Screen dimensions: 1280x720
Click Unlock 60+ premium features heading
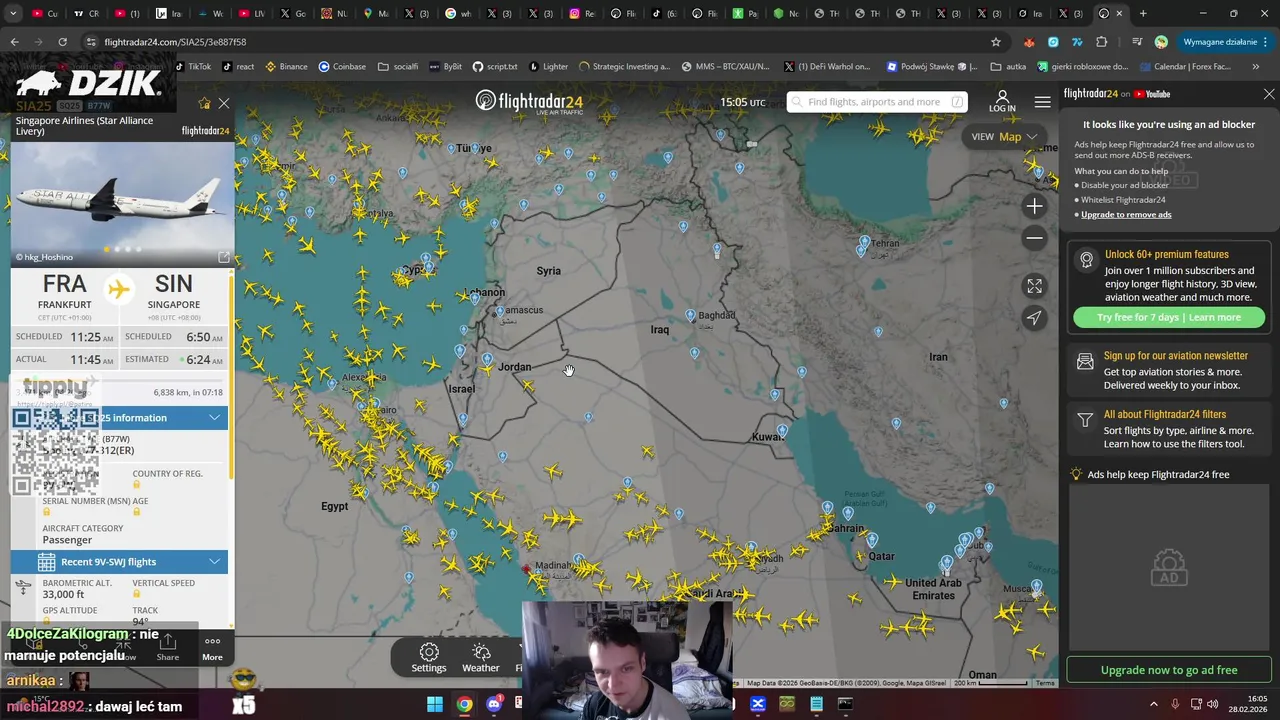click(1167, 255)
